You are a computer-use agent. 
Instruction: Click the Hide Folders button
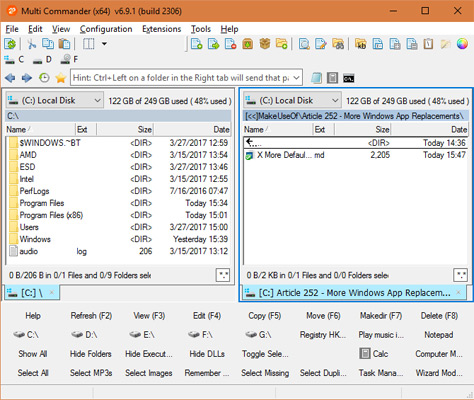point(91,354)
